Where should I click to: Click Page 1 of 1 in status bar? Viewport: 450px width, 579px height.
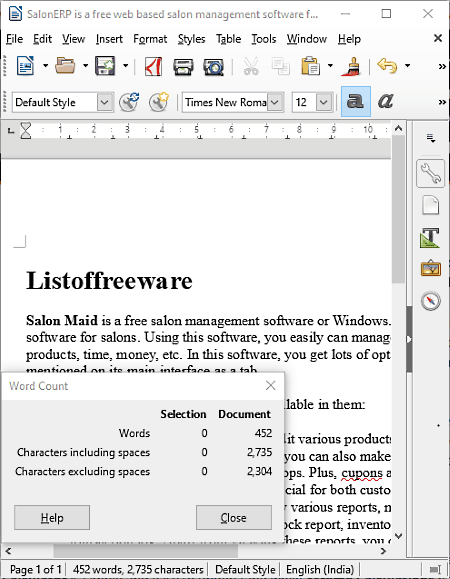35,569
